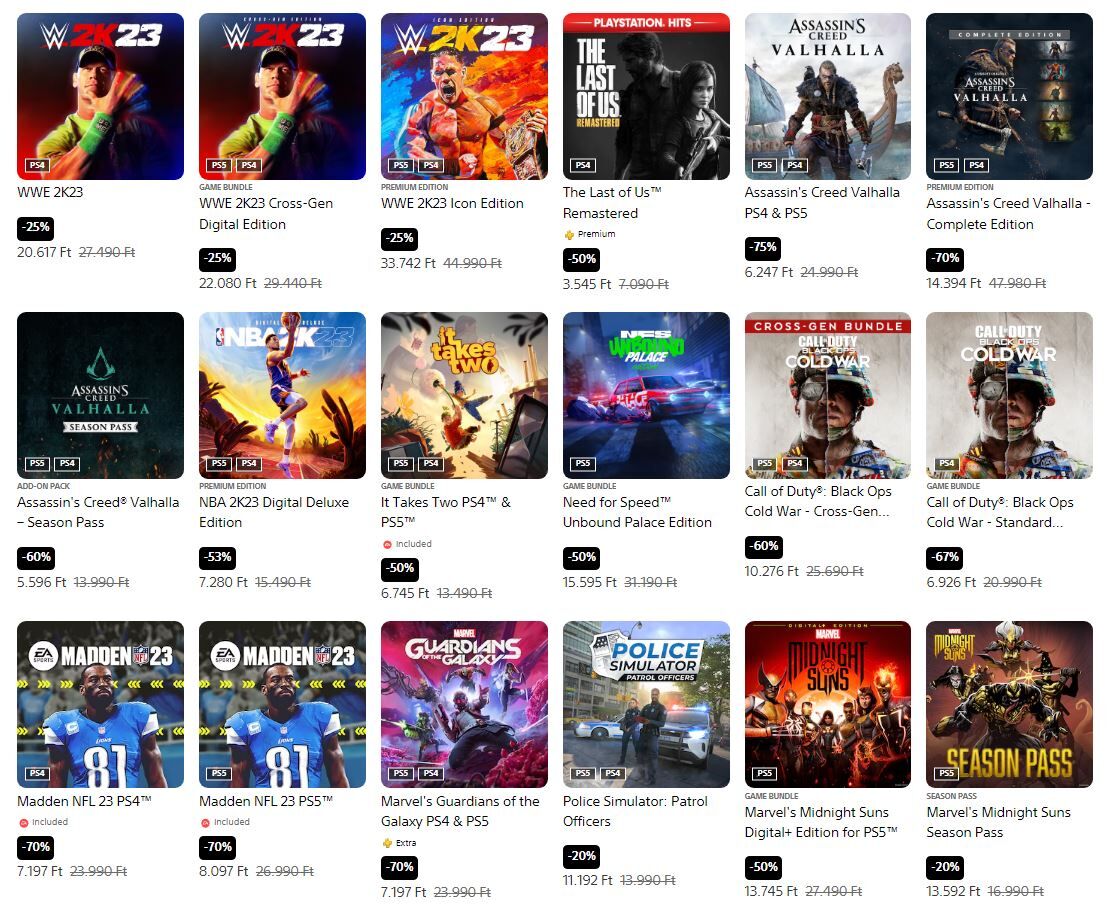The width and height of the screenshot is (1119, 905).
Task: Click the PS4 badge on WWE 2K23 cover
Action: pyautogui.click(x=37, y=165)
